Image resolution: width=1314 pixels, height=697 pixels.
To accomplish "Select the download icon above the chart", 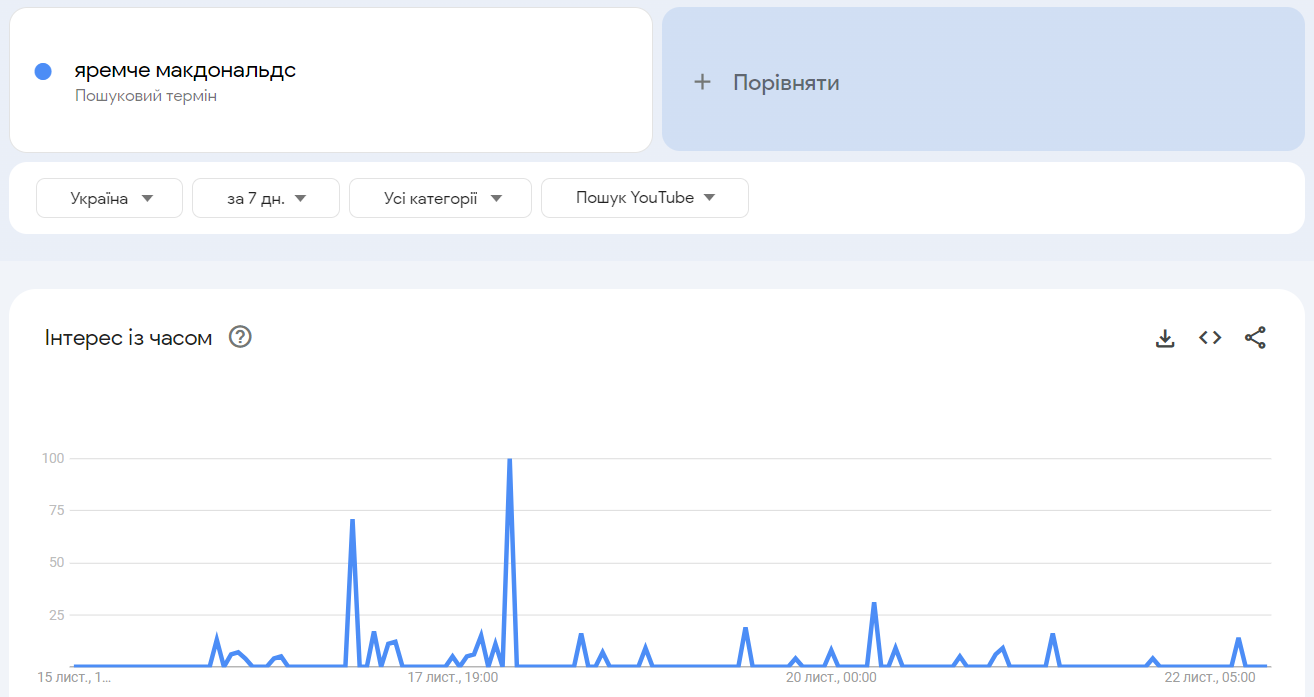I will pos(1165,338).
